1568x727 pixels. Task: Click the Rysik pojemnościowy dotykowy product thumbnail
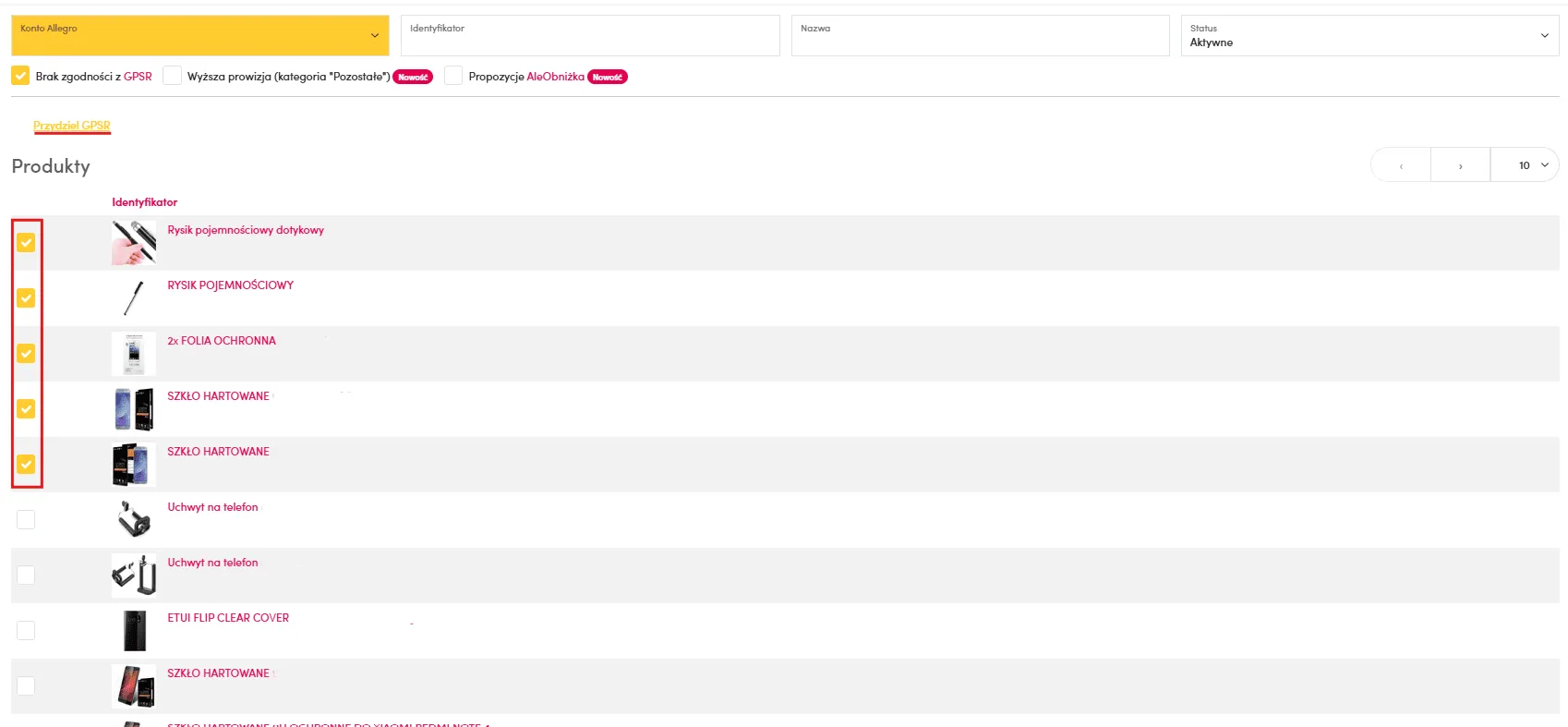[134, 243]
